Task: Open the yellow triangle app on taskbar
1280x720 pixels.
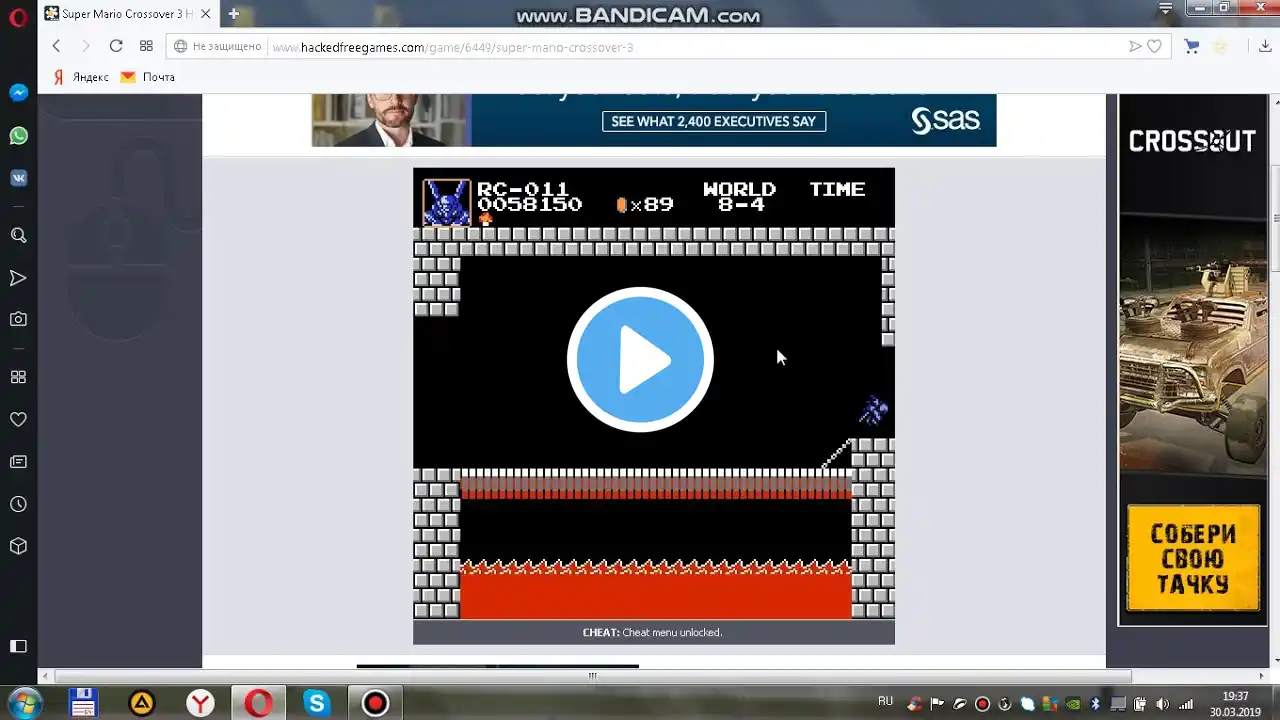Action: tap(142, 703)
